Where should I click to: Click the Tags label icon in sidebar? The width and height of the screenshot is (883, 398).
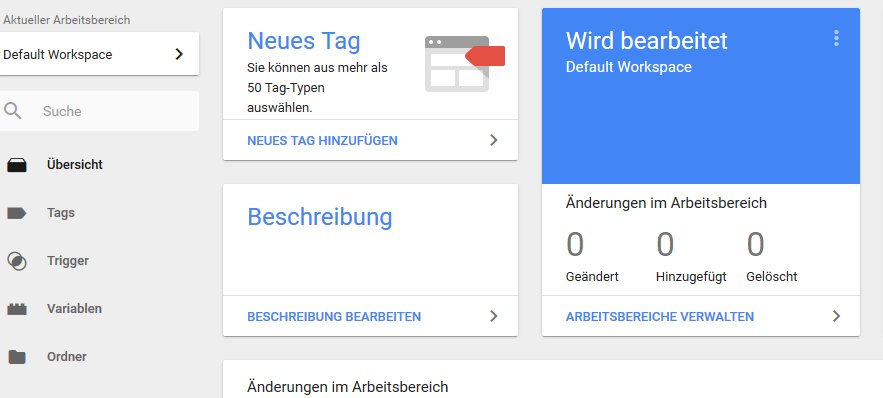(x=16, y=213)
